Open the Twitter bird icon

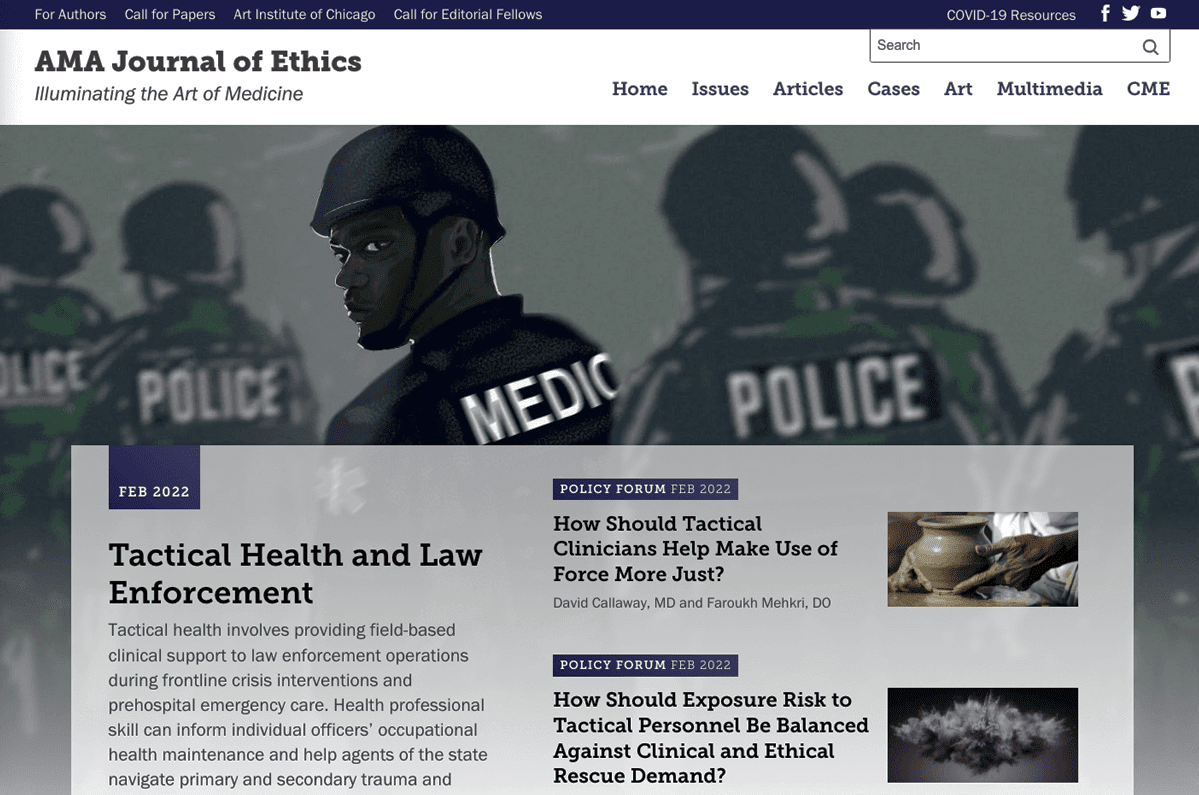pyautogui.click(x=1131, y=13)
